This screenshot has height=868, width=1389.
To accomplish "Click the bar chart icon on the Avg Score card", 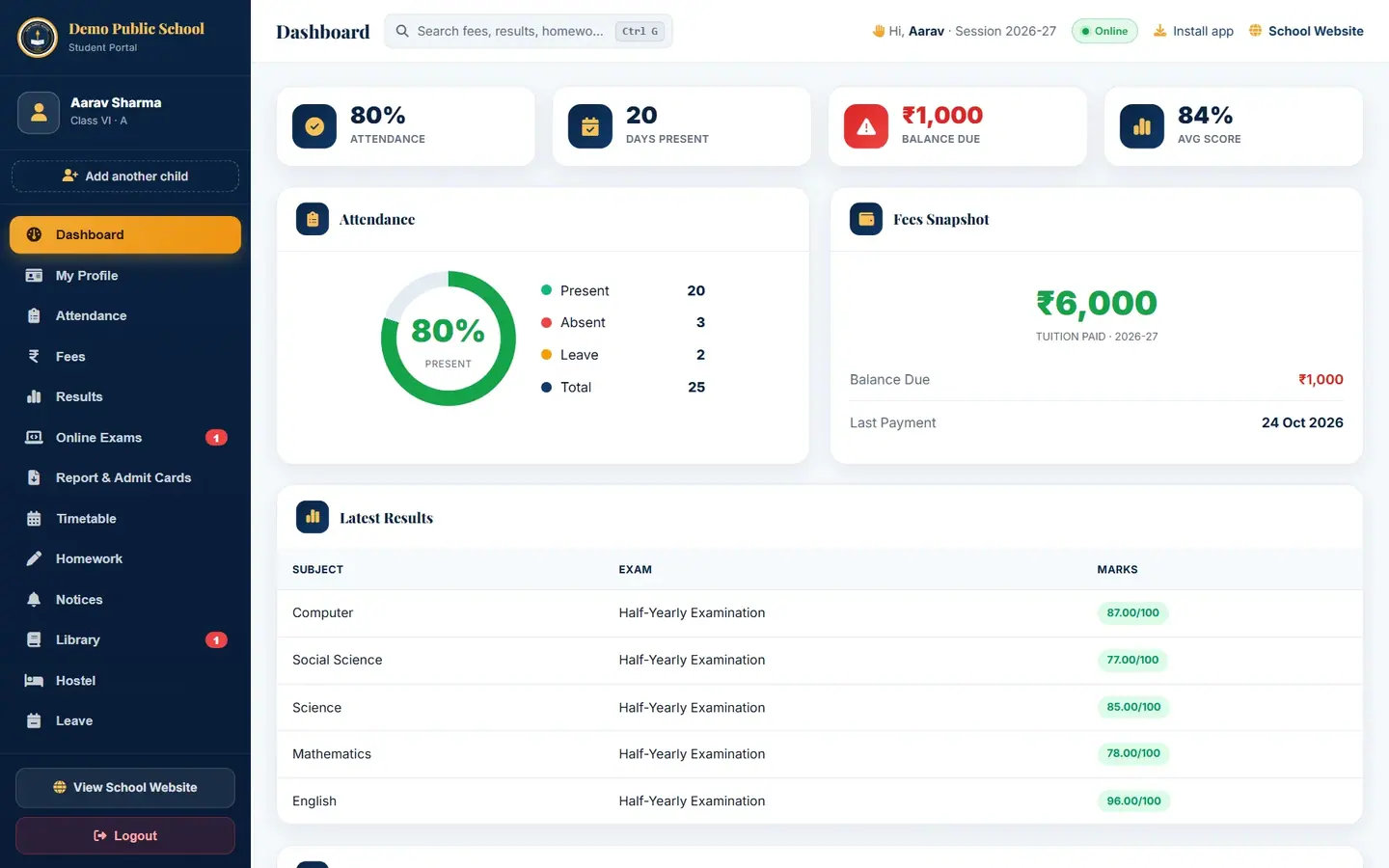I will (x=1142, y=126).
